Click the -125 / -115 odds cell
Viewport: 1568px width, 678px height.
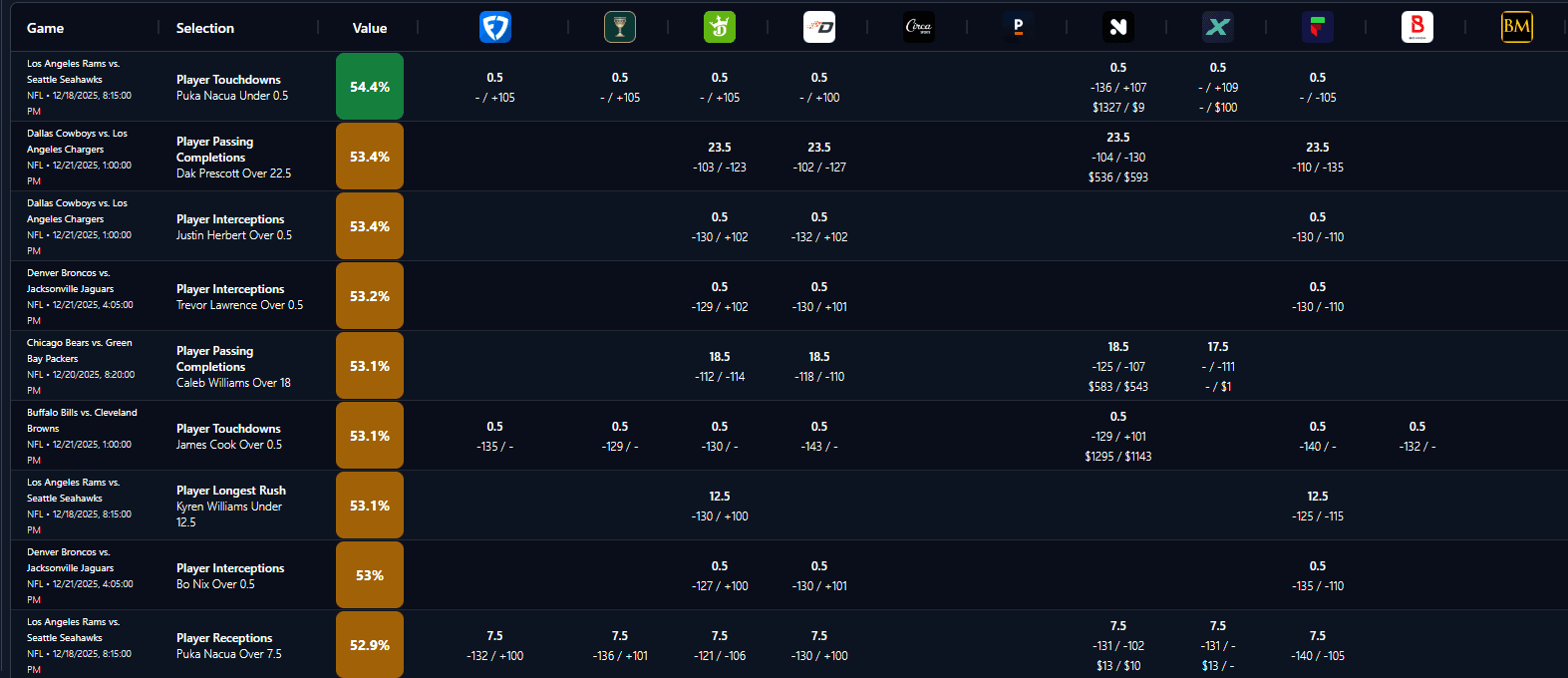(1318, 516)
